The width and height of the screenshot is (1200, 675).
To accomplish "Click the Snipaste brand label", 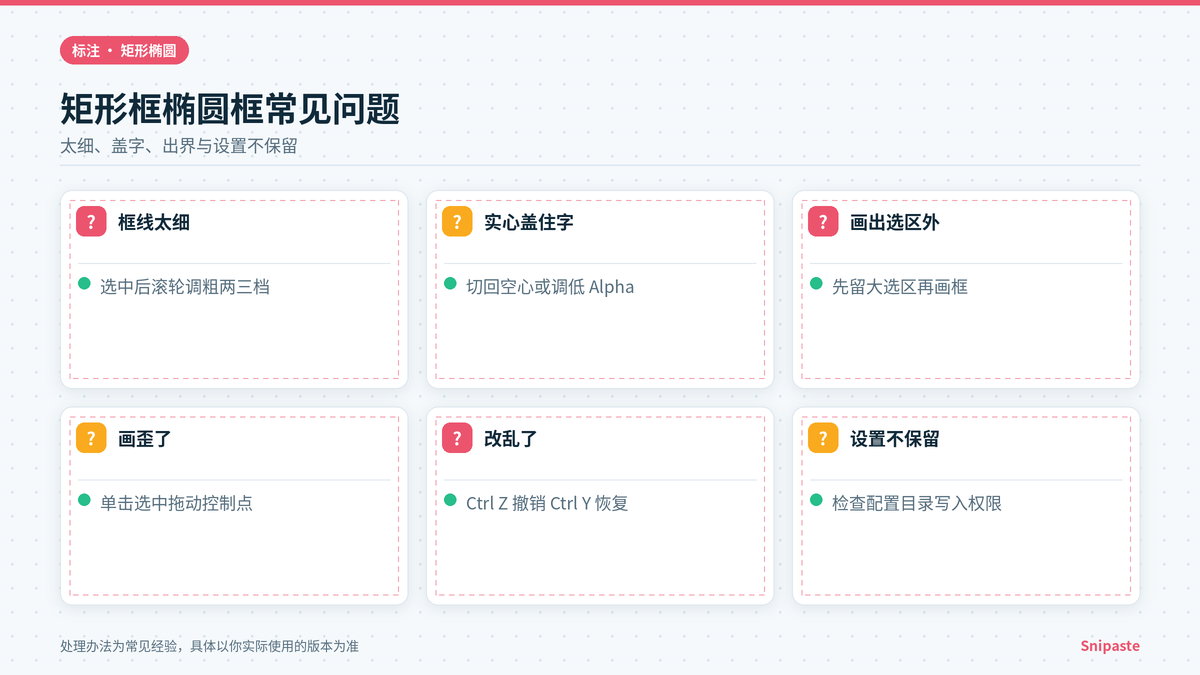I will coord(1110,646).
